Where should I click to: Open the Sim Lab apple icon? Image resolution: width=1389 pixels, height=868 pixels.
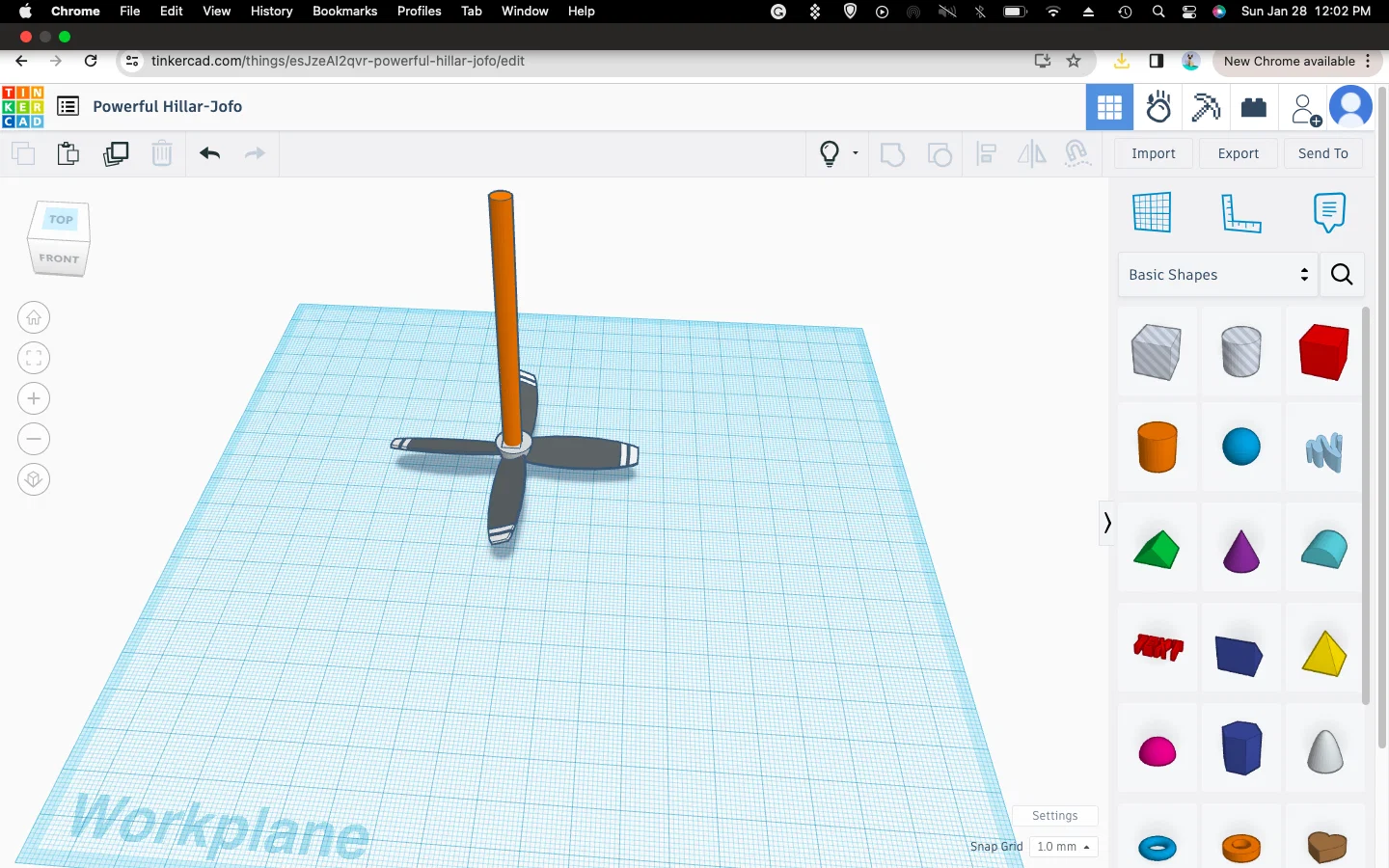(1158, 107)
